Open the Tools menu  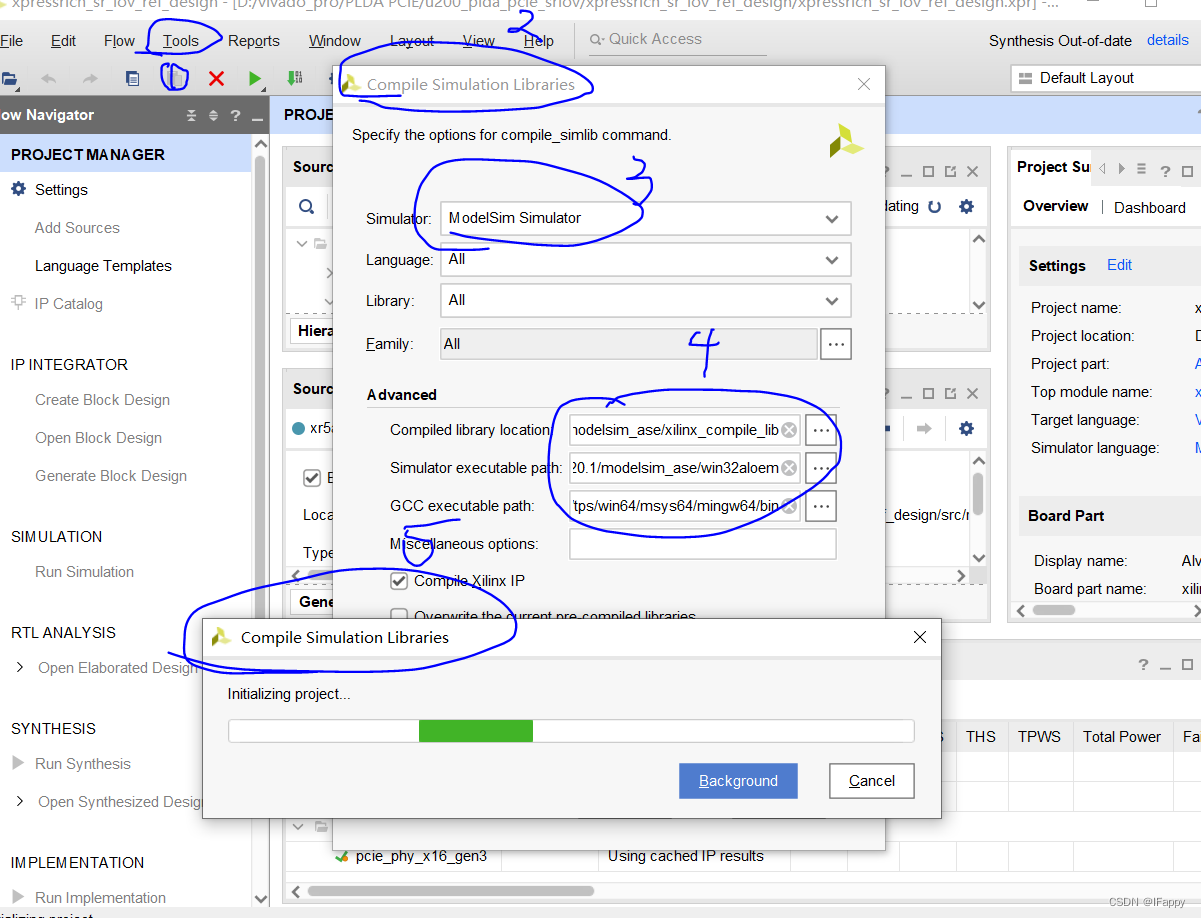[181, 41]
